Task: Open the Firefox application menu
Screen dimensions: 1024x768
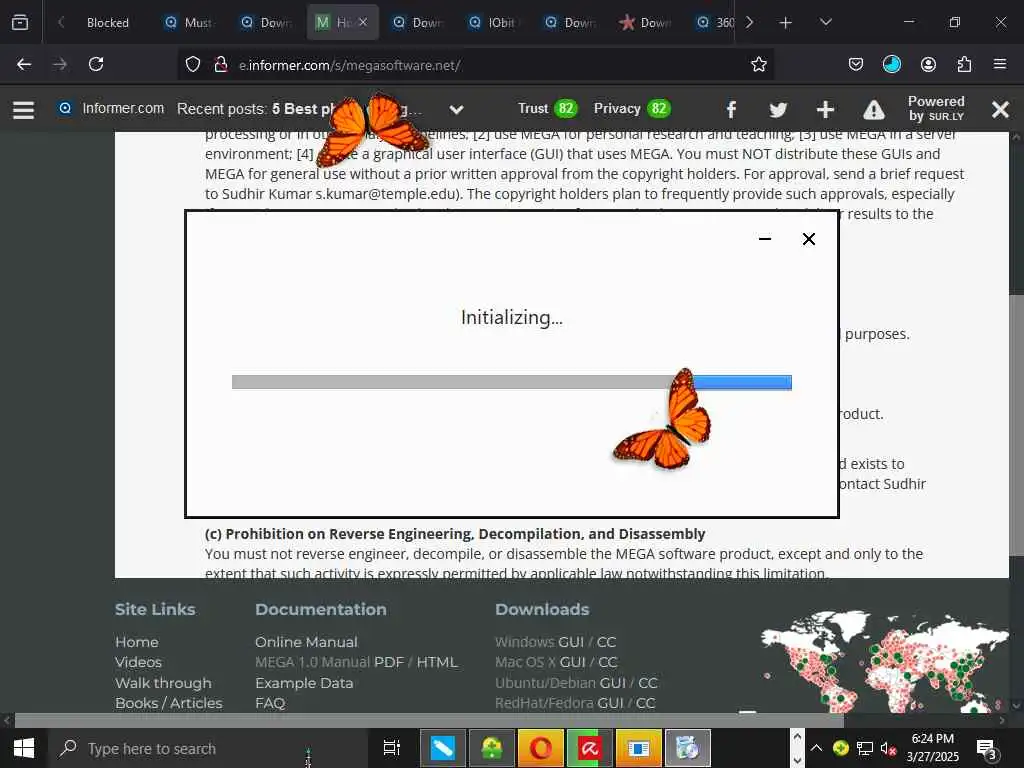Action: [x=1000, y=64]
